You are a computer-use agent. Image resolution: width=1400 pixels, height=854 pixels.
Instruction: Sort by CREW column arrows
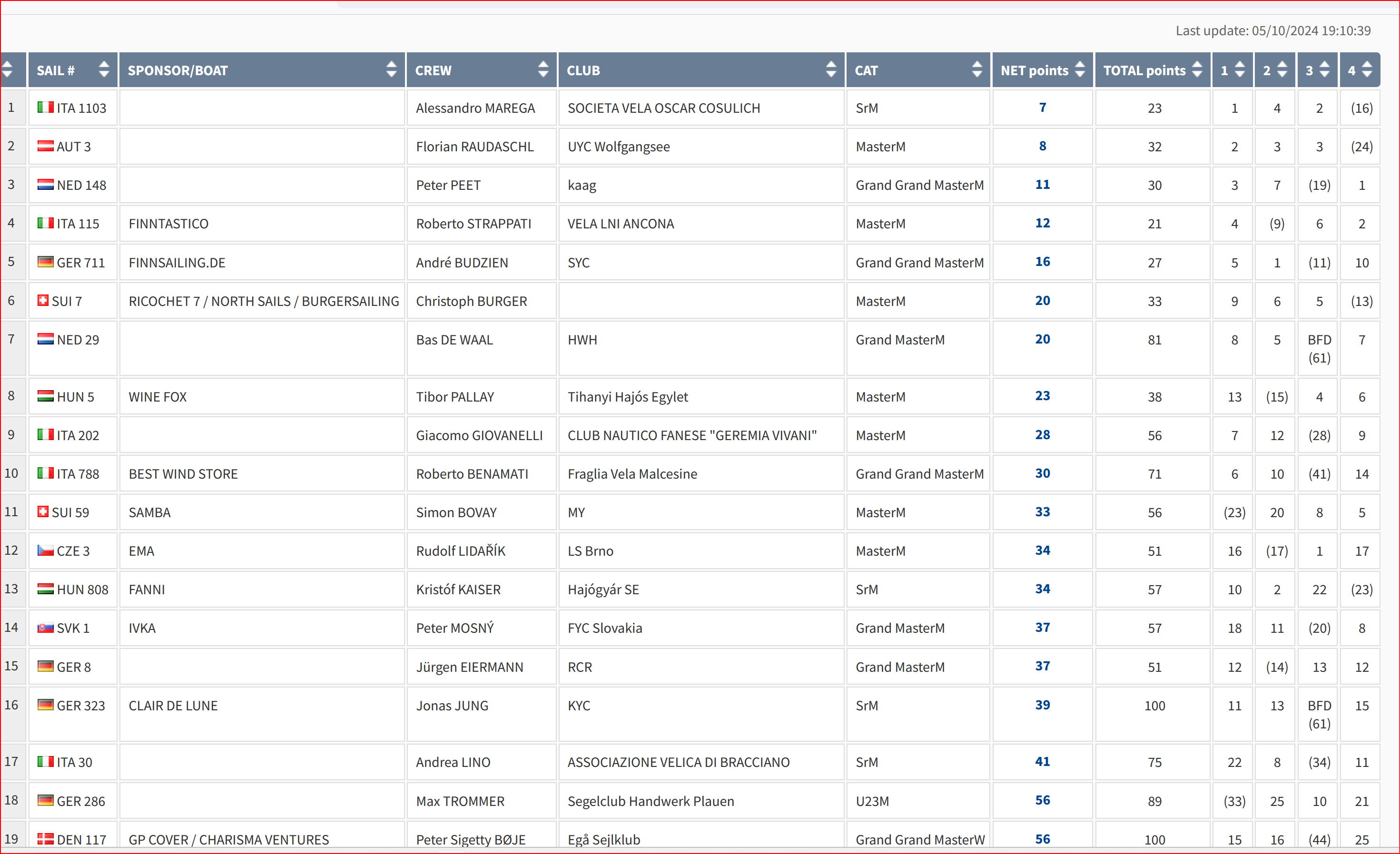(543, 69)
